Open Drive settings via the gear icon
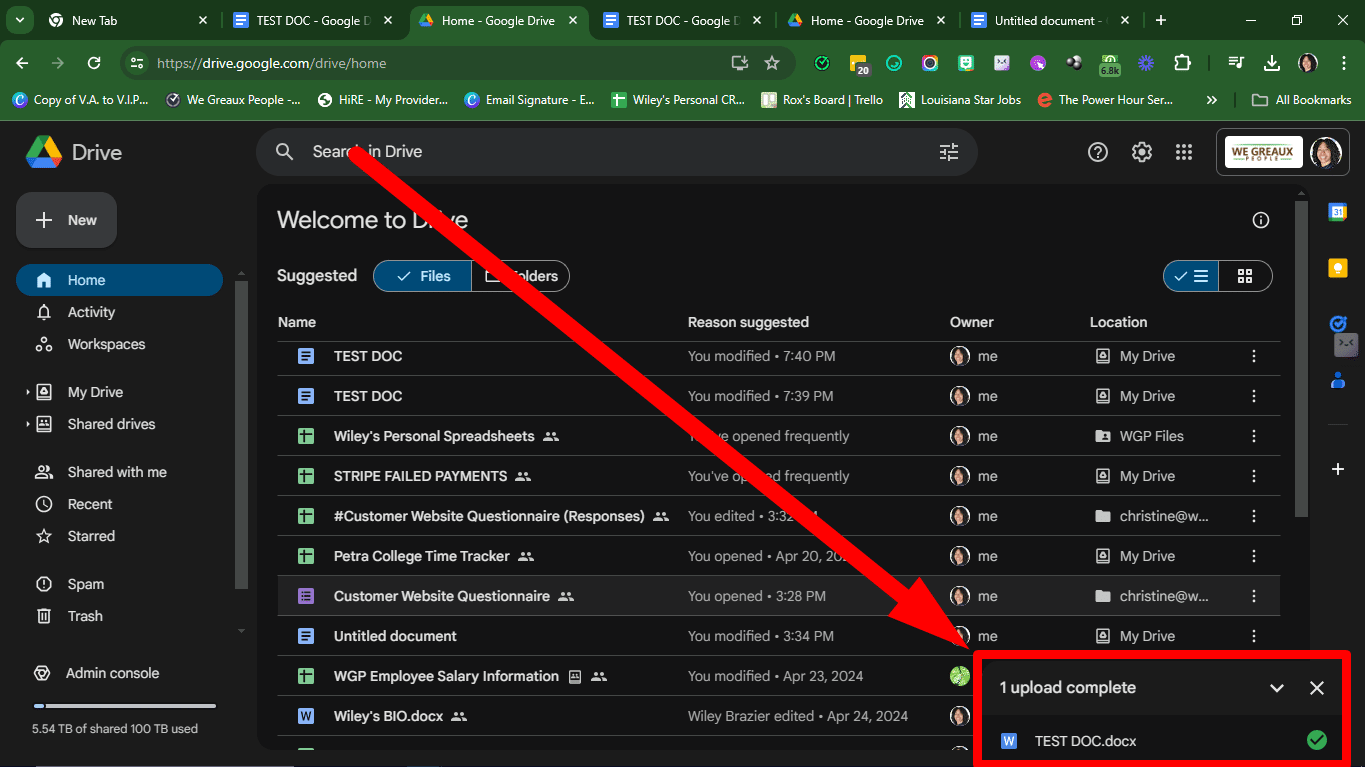Screen dimensions: 1365x767 (1141, 152)
